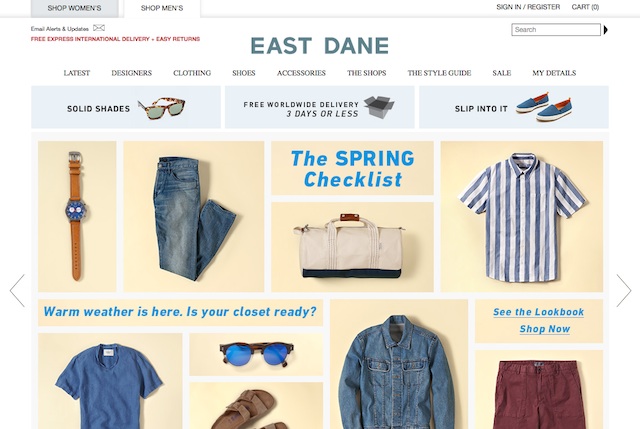Focus the Search input field
This screenshot has width=640, height=429.
click(556, 30)
